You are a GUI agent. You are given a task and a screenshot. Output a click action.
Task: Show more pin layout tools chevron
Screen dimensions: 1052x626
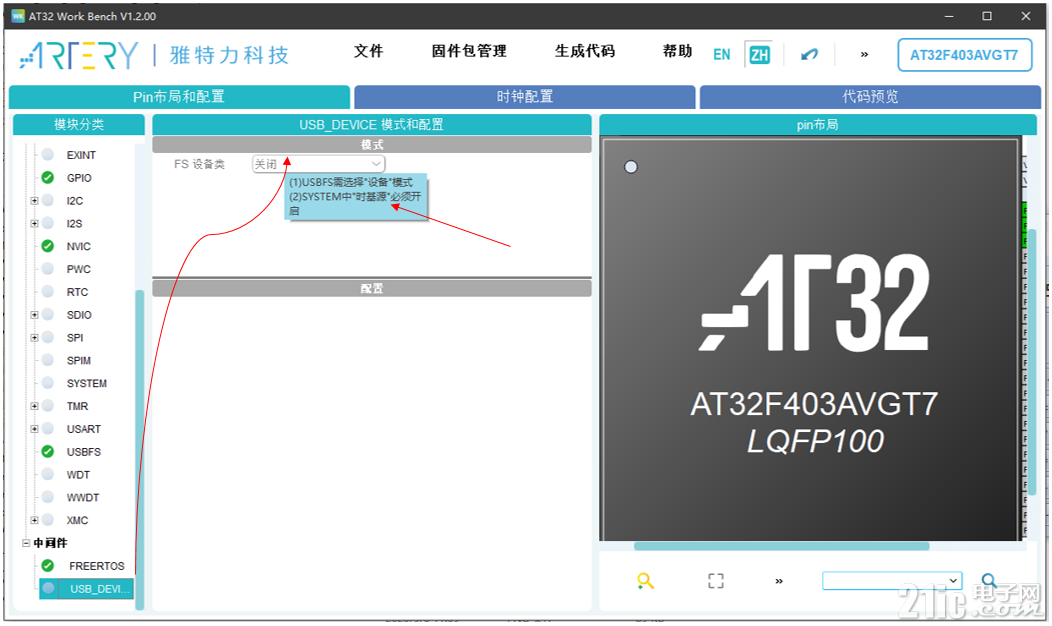coord(779,581)
